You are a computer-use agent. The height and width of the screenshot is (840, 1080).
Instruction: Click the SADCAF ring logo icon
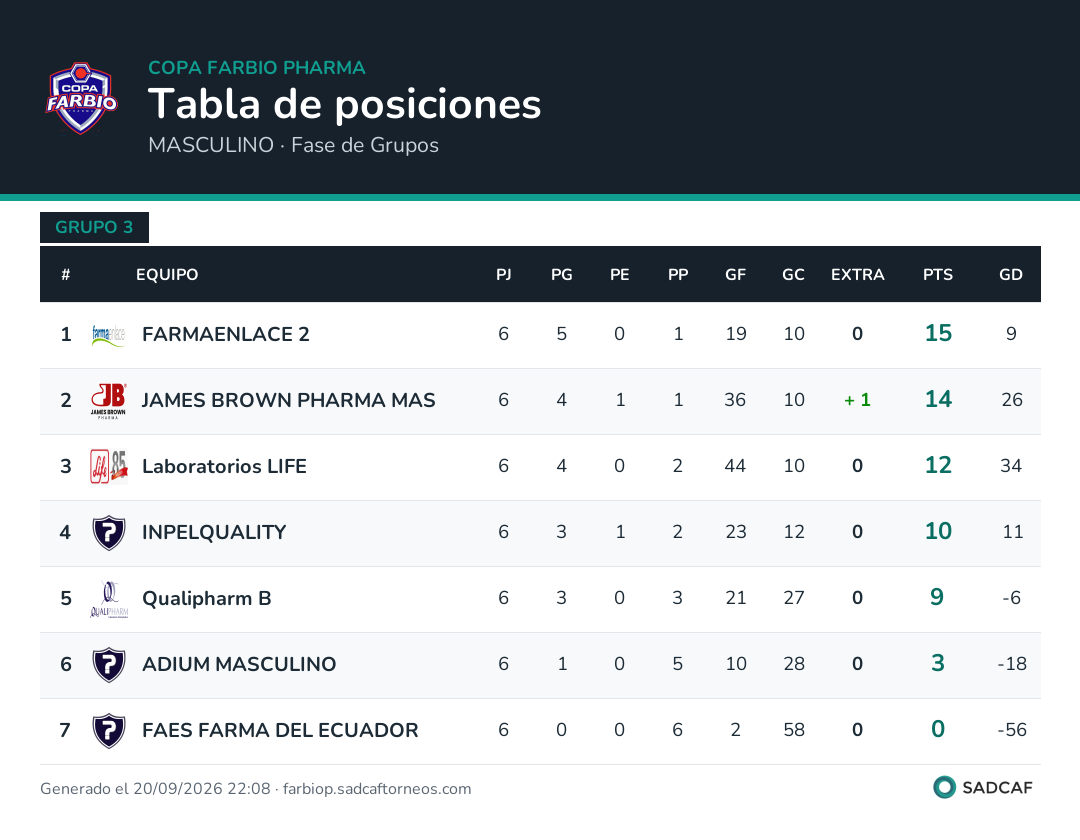(x=944, y=787)
